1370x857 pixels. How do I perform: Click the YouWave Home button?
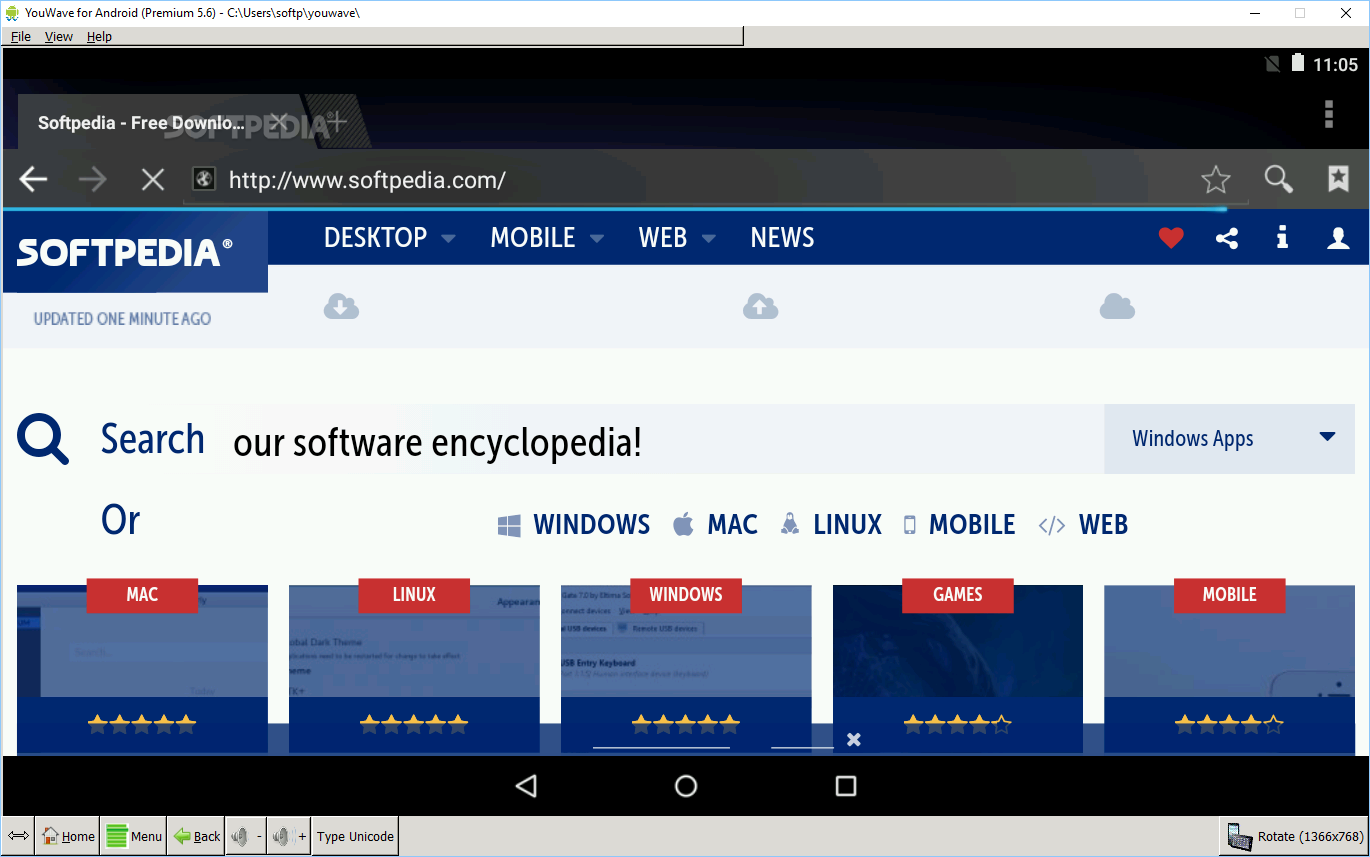click(68, 836)
